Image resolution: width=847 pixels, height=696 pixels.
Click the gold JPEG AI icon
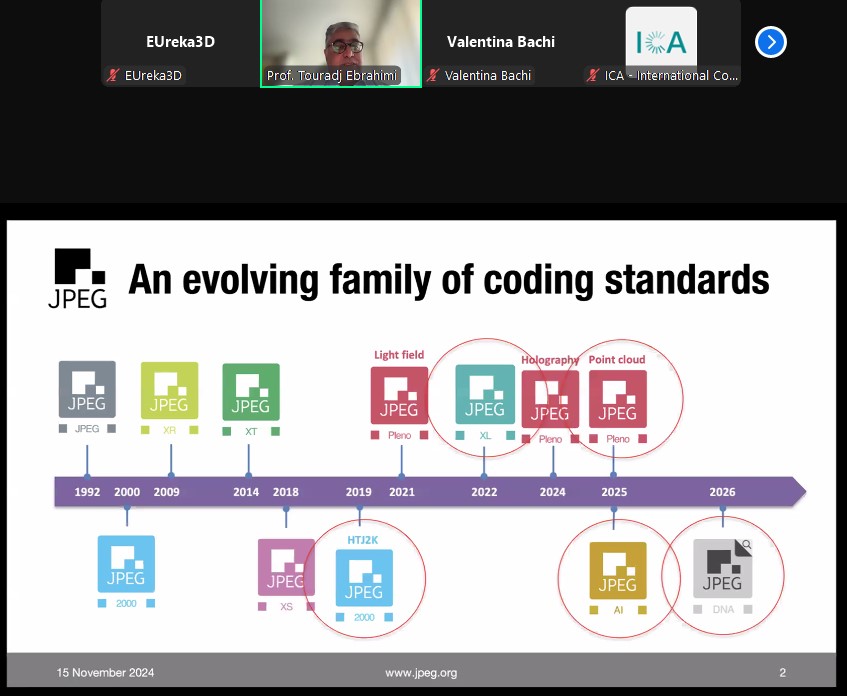click(x=618, y=571)
